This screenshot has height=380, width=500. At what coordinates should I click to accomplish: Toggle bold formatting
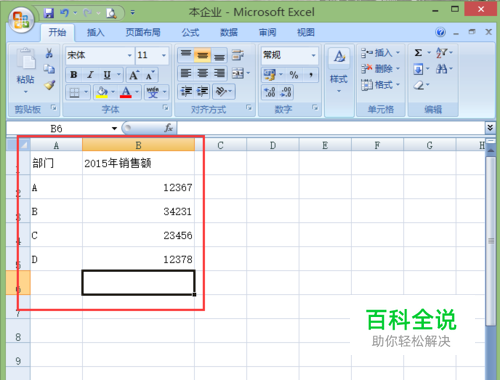74,75
